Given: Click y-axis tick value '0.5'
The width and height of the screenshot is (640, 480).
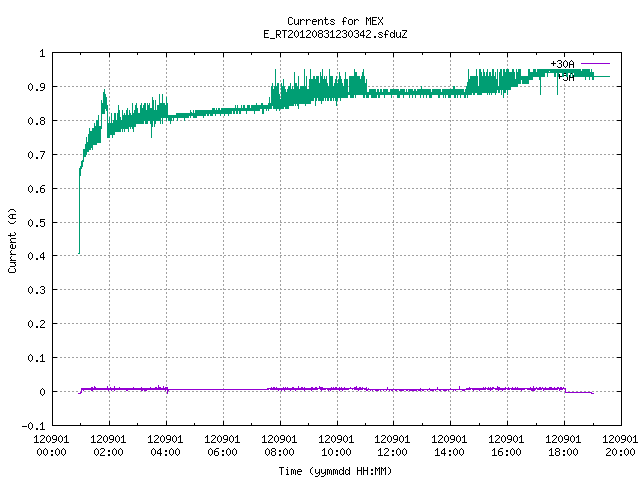Looking at the screenshot, I should pos(36,222).
